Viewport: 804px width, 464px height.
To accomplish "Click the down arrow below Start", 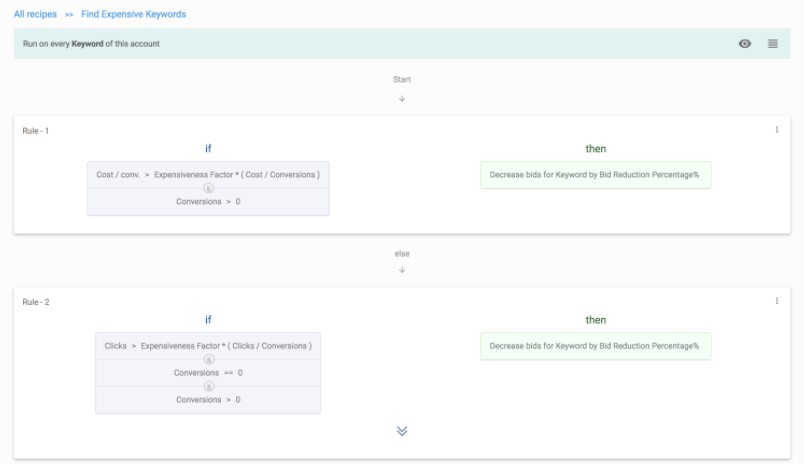I will coord(402,99).
